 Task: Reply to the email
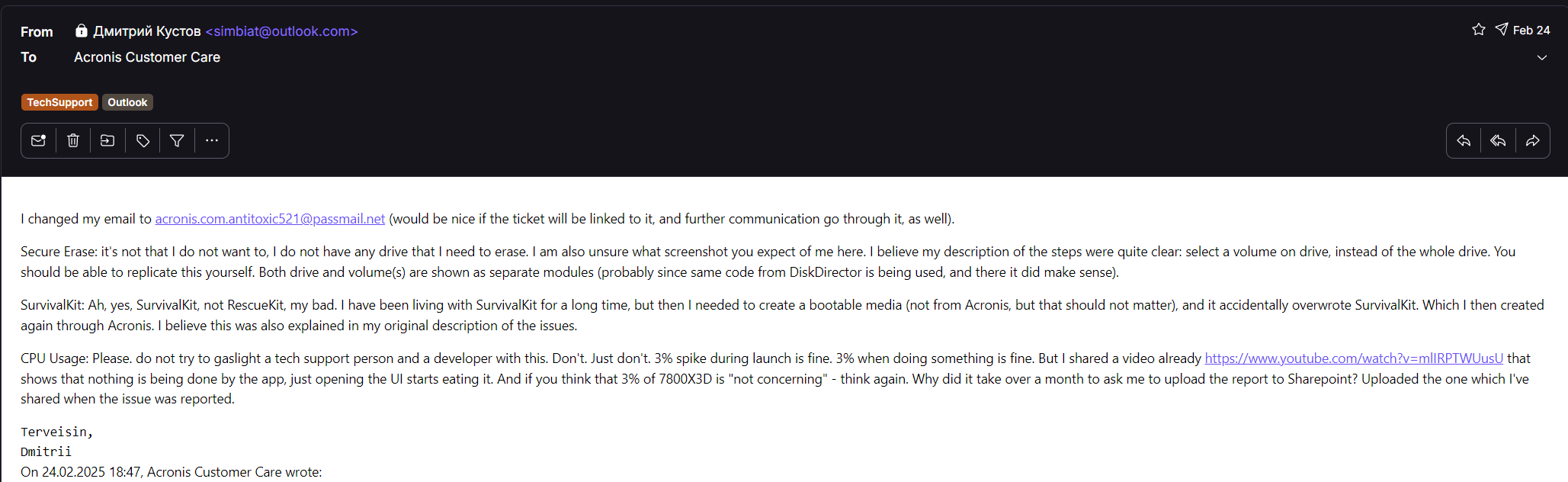click(x=1464, y=140)
